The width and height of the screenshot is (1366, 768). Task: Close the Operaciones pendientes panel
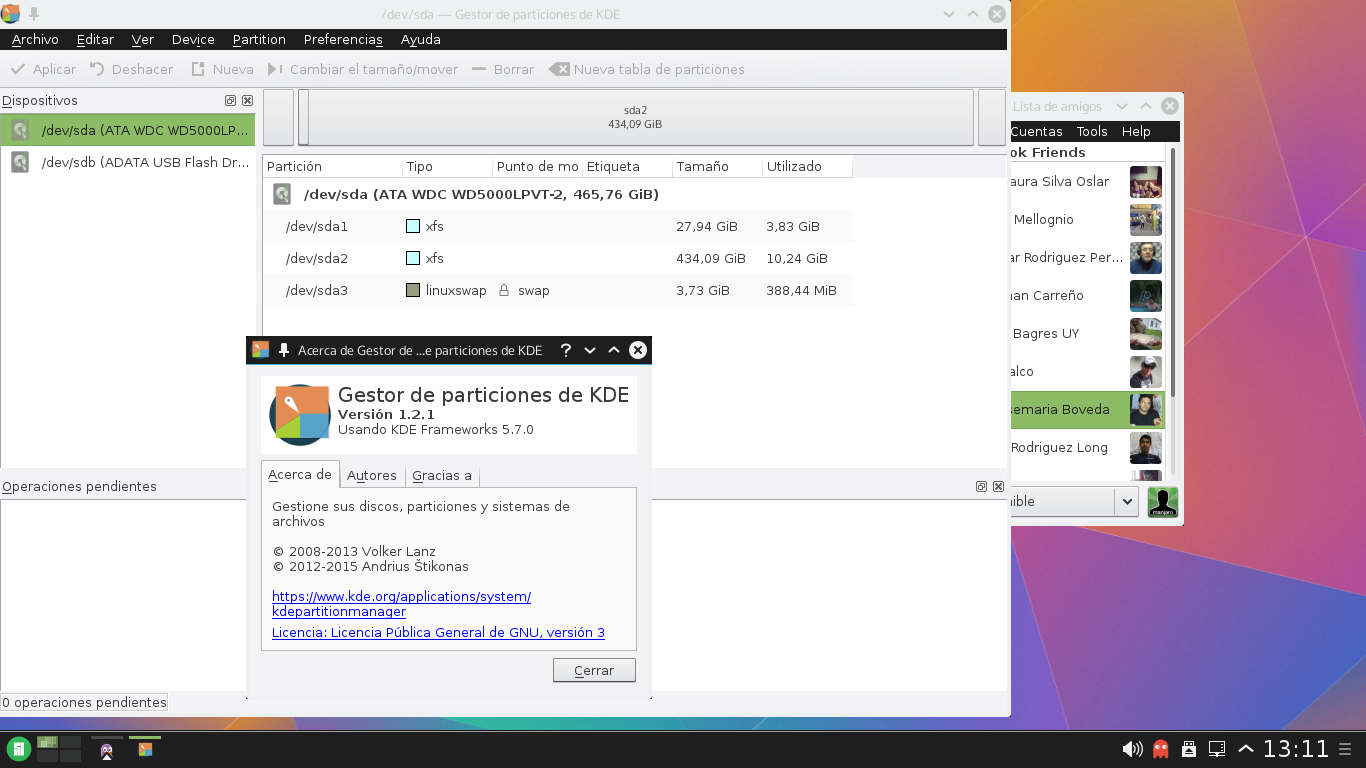[x=997, y=486]
